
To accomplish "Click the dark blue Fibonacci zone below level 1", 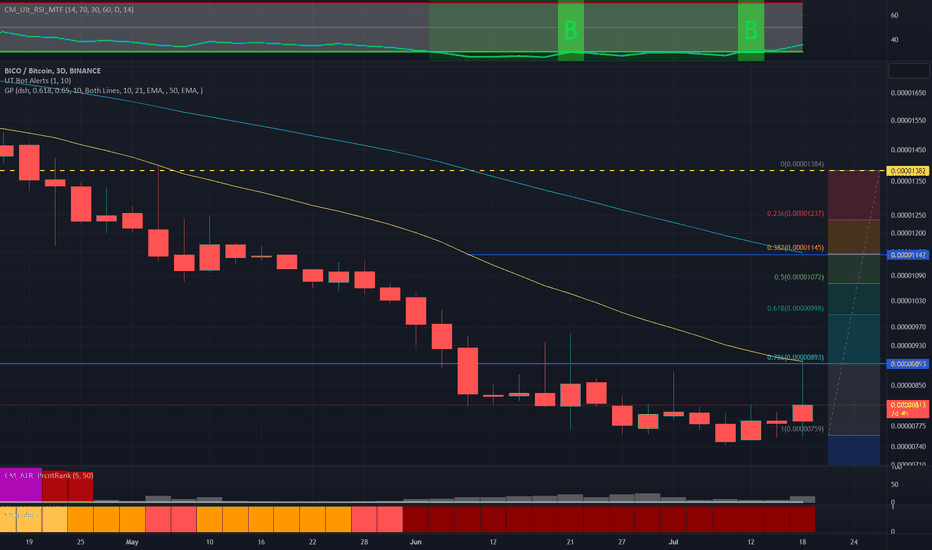I will point(854,450).
